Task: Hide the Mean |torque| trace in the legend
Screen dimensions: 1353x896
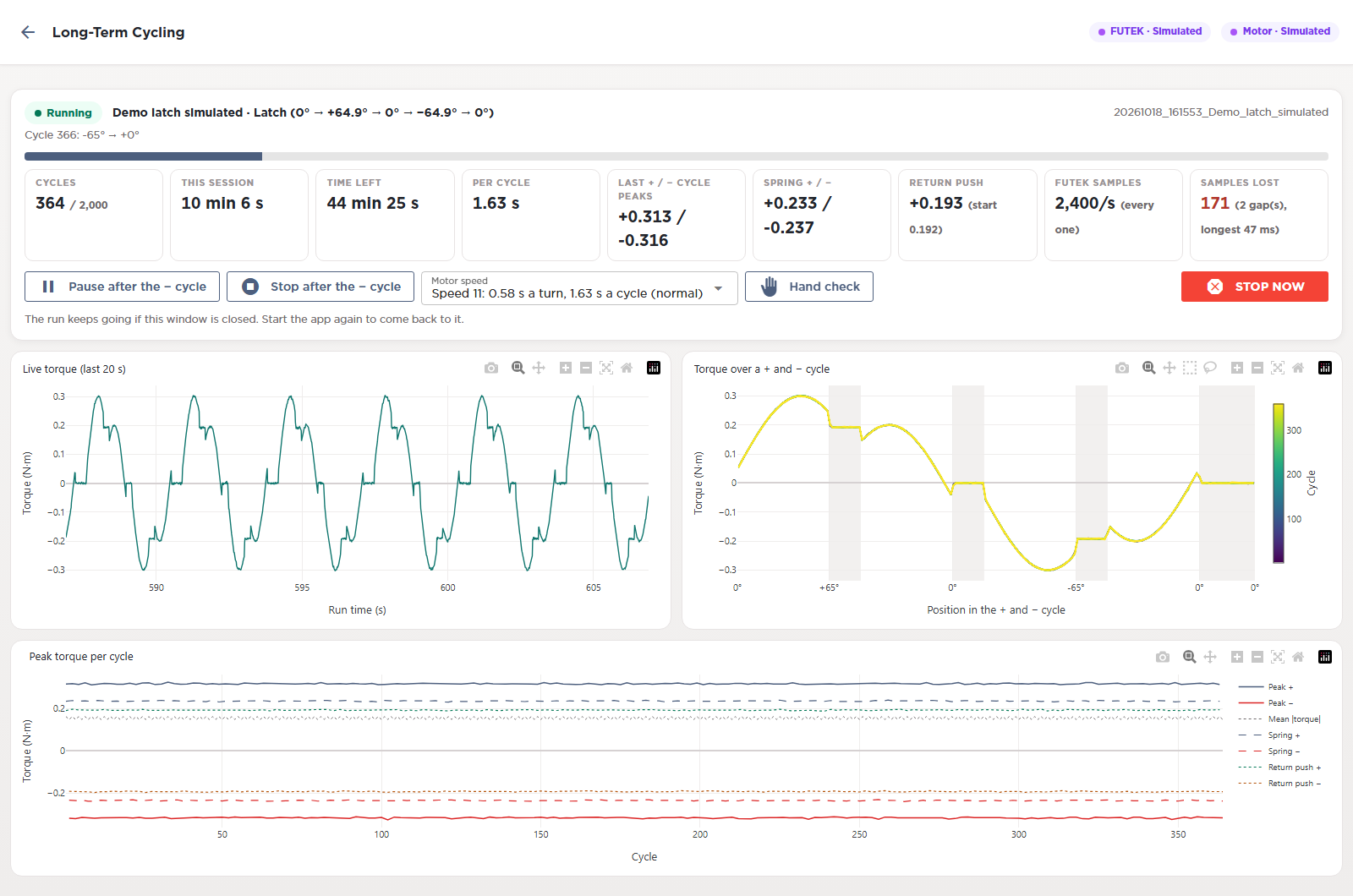Action: tap(1279, 719)
